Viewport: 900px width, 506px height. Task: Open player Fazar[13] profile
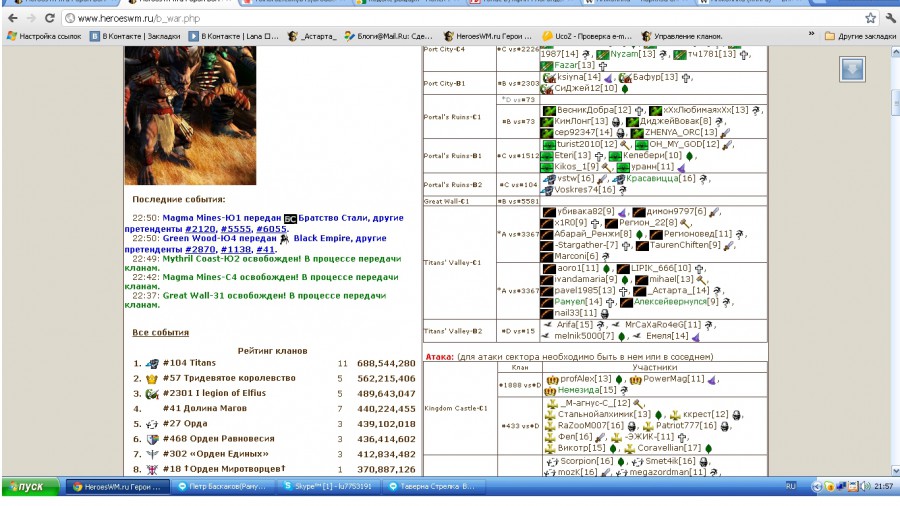tap(576, 65)
